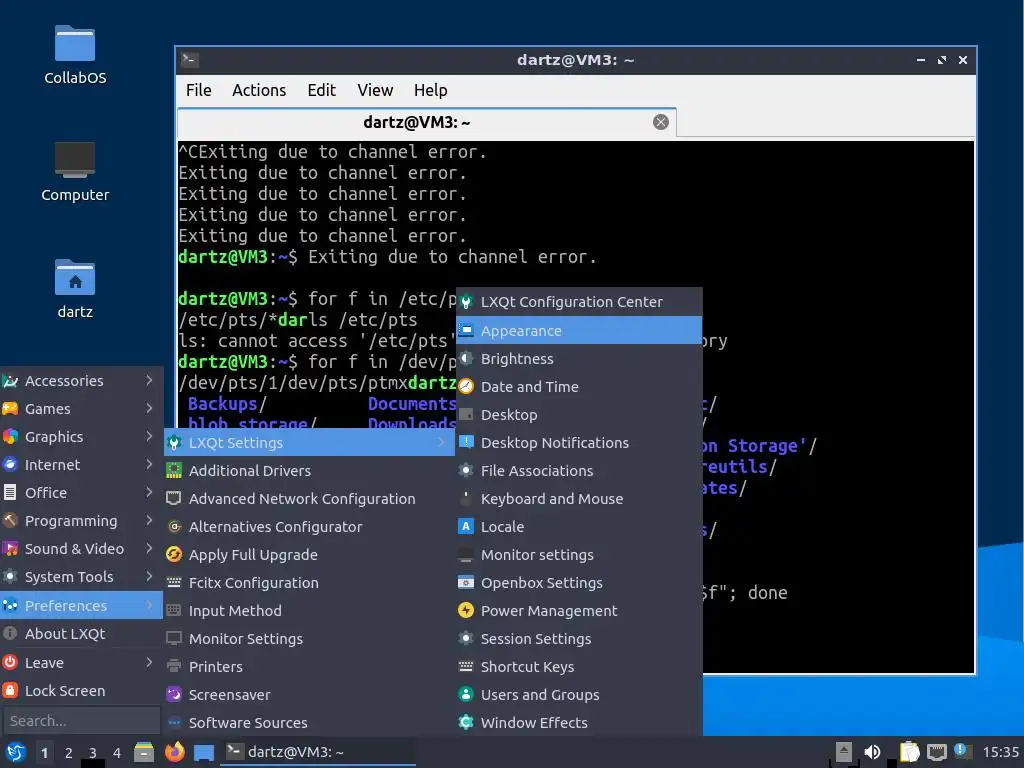Open Desktop settings entry
The height and width of the screenshot is (768, 1024).
click(x=579, y=415)
